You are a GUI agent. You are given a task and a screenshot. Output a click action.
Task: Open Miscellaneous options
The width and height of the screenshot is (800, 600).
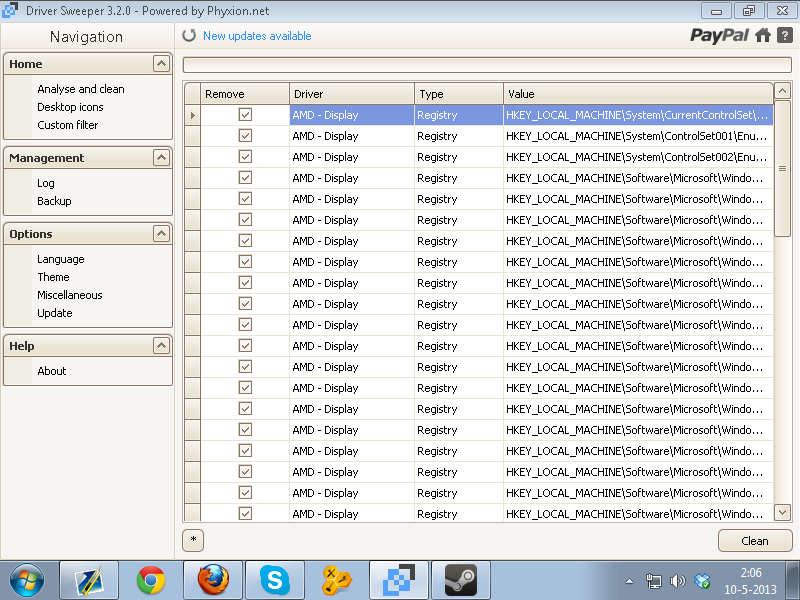tap(69, 295)
